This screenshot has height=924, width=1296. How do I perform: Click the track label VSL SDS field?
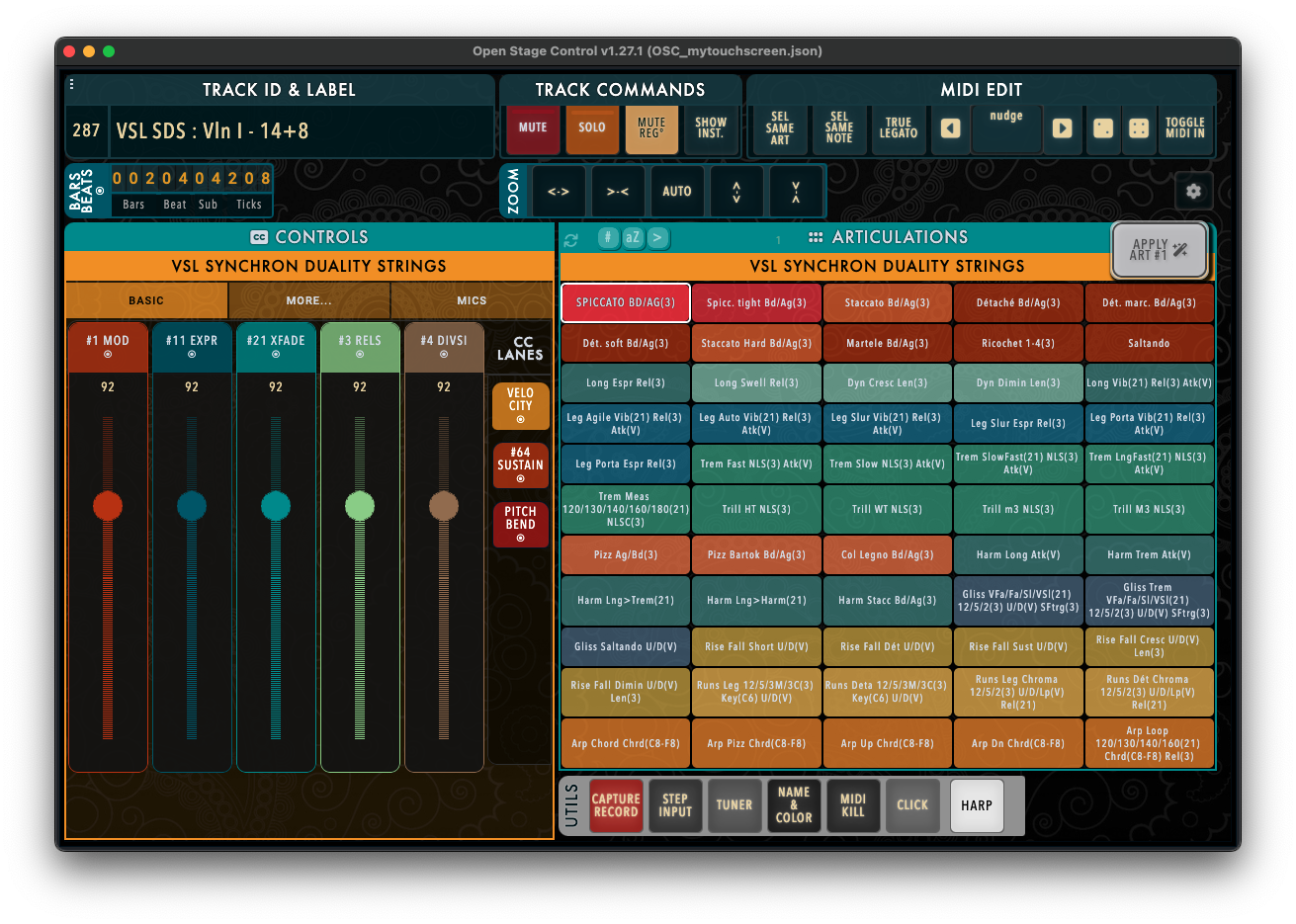tap(302, 130)
